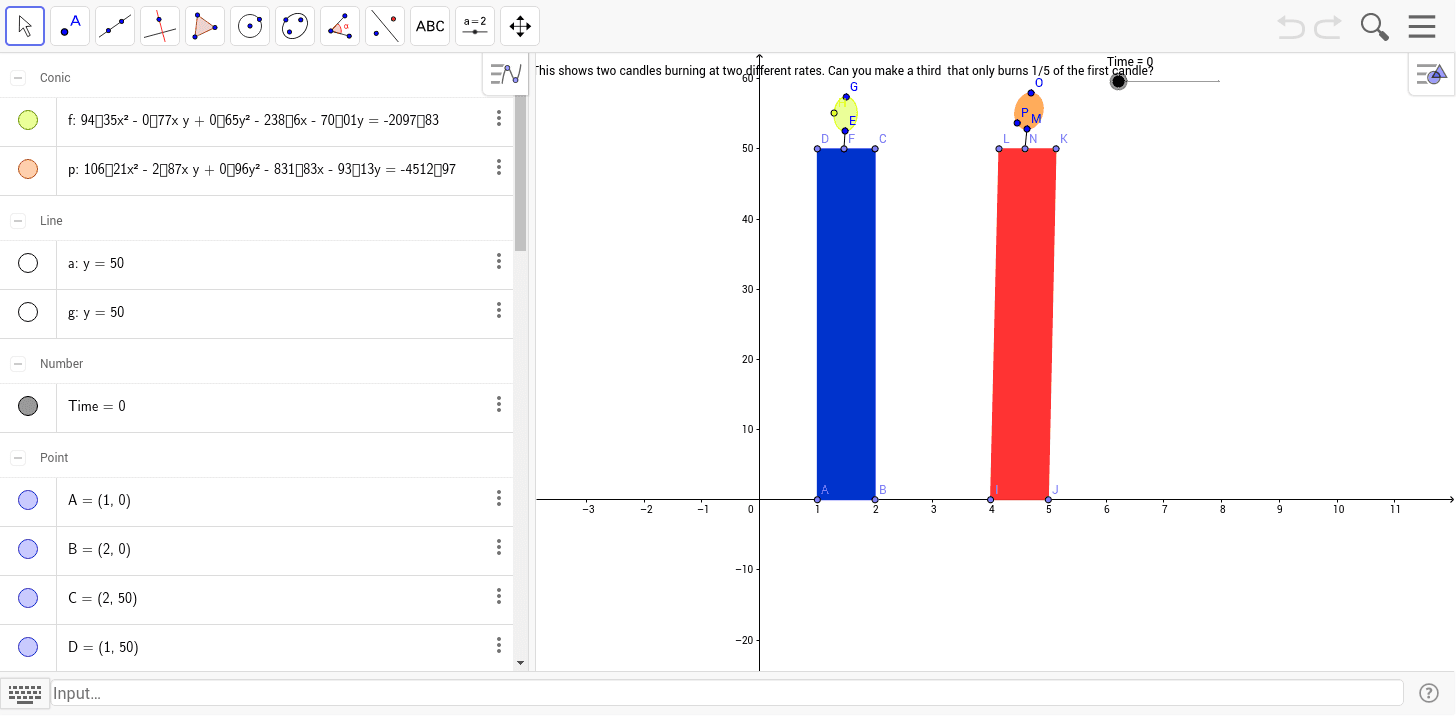Open the main hamburger menu
The image size is (1456, 716).
tap(1422, 27)
